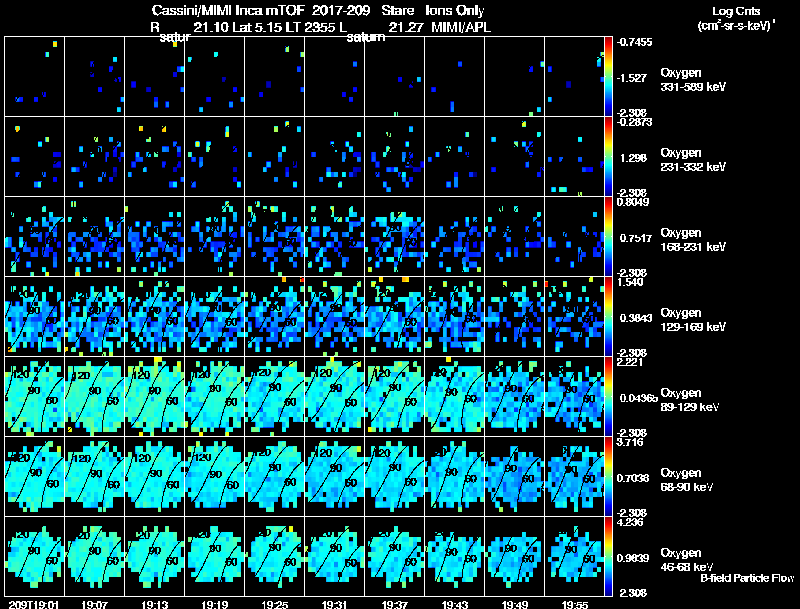Click the 19:55 time label
The image size is (800, 609).
pyautogui.click(x=574, y=604)
